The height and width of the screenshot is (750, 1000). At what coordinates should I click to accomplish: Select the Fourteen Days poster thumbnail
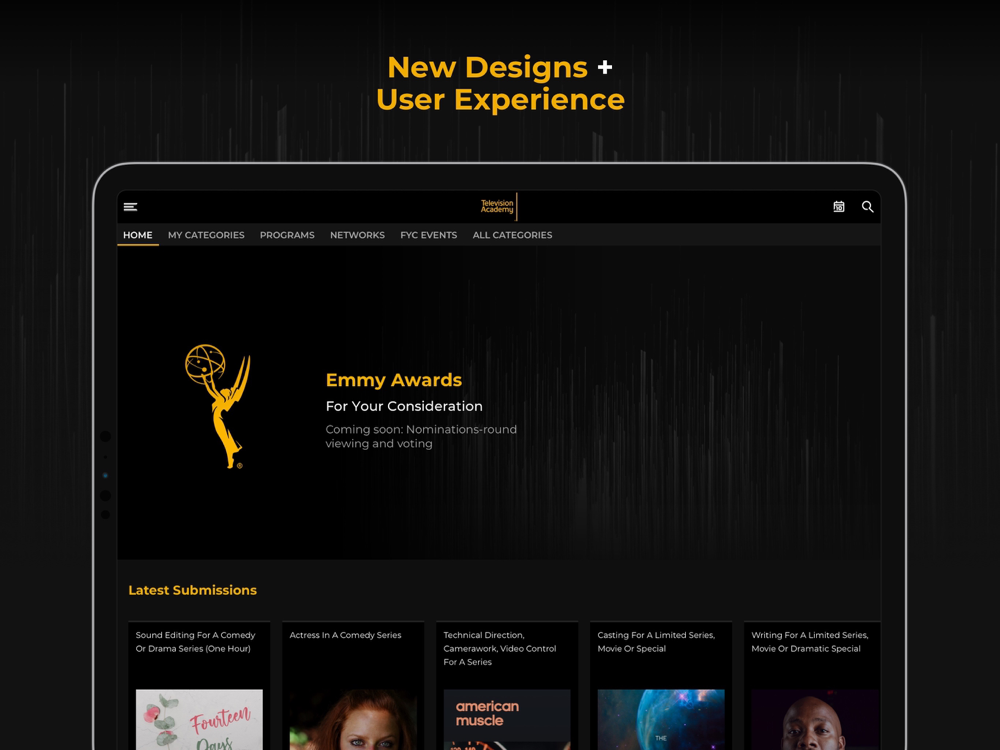pyautogui.click(x=199, y=719)
